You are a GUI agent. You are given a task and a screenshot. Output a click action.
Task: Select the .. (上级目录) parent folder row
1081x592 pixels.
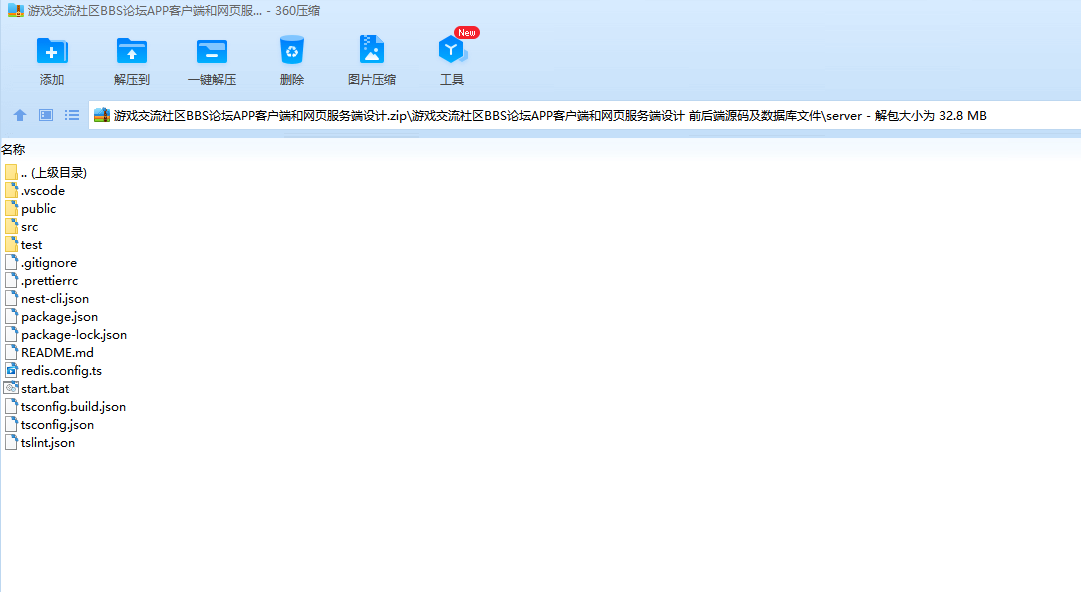pyautogui.click(x=46, y=172)
